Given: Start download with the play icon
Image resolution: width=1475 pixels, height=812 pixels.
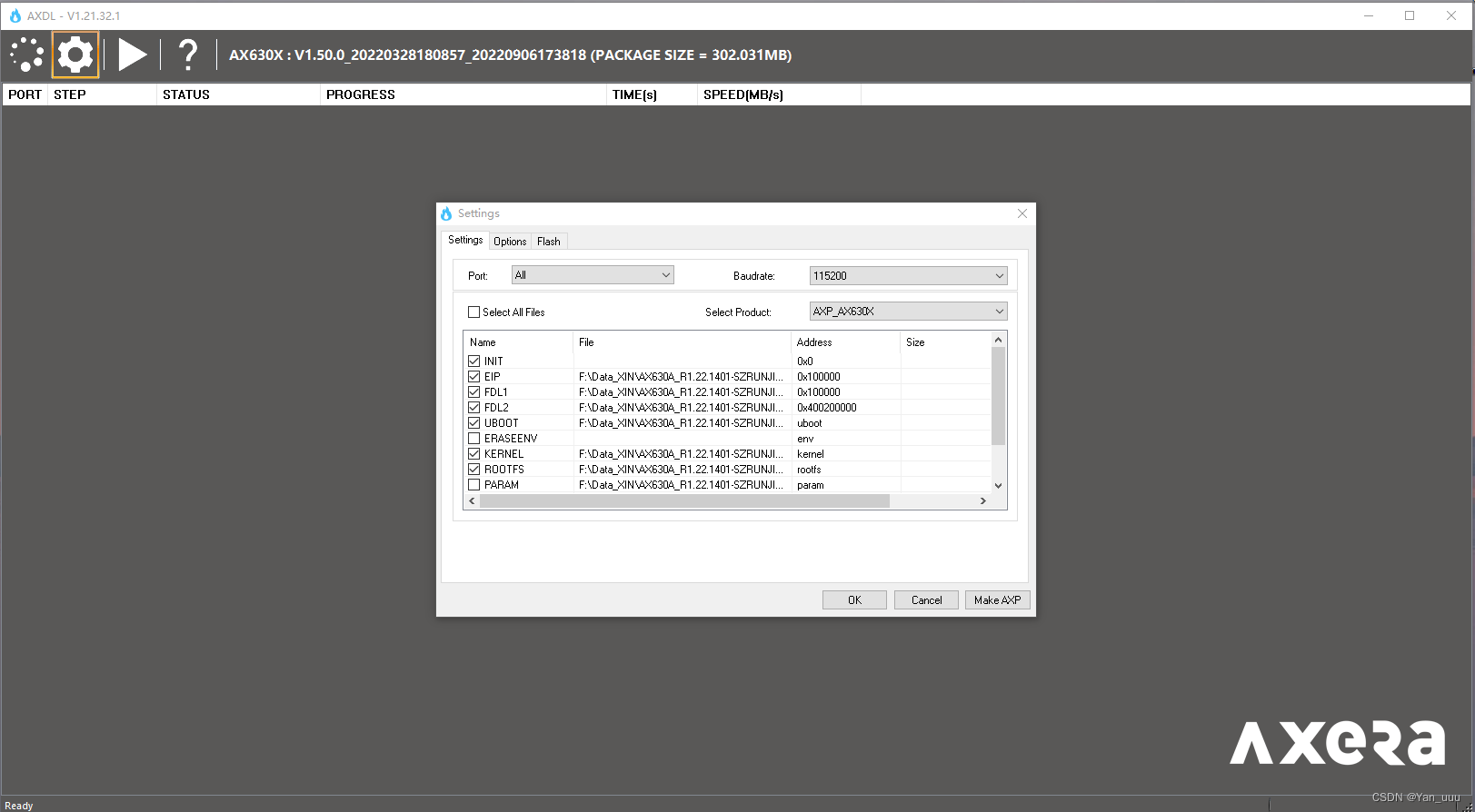Looking at the screenshot, I should point(132,54).
